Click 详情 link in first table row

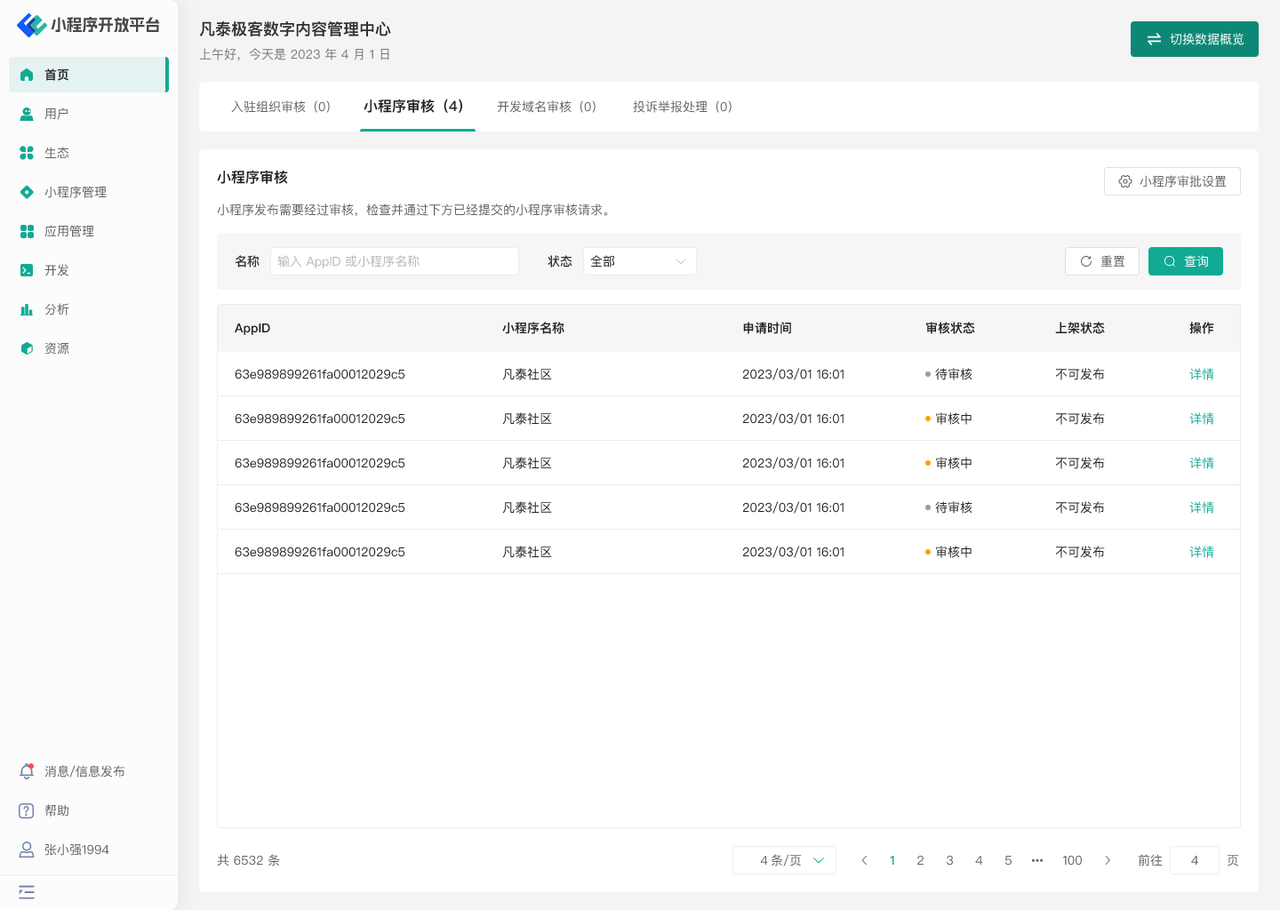tap(1201, 374)
